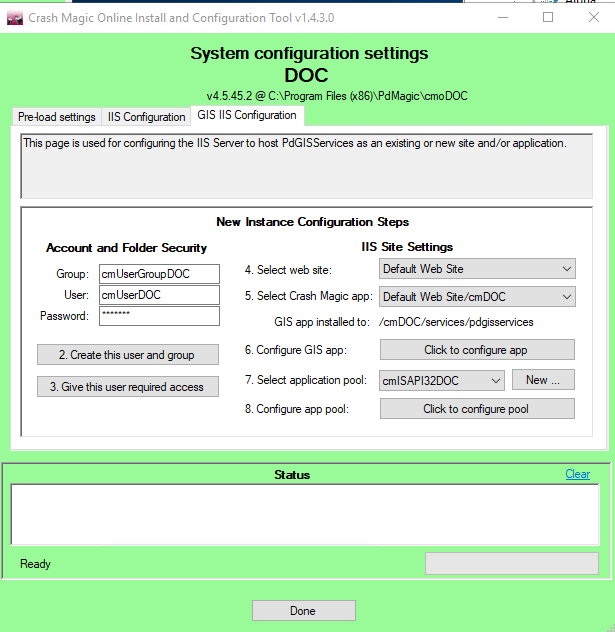Screen dimensions: 615x632
Task: Click Give this user required access
Action: (128, 387)
